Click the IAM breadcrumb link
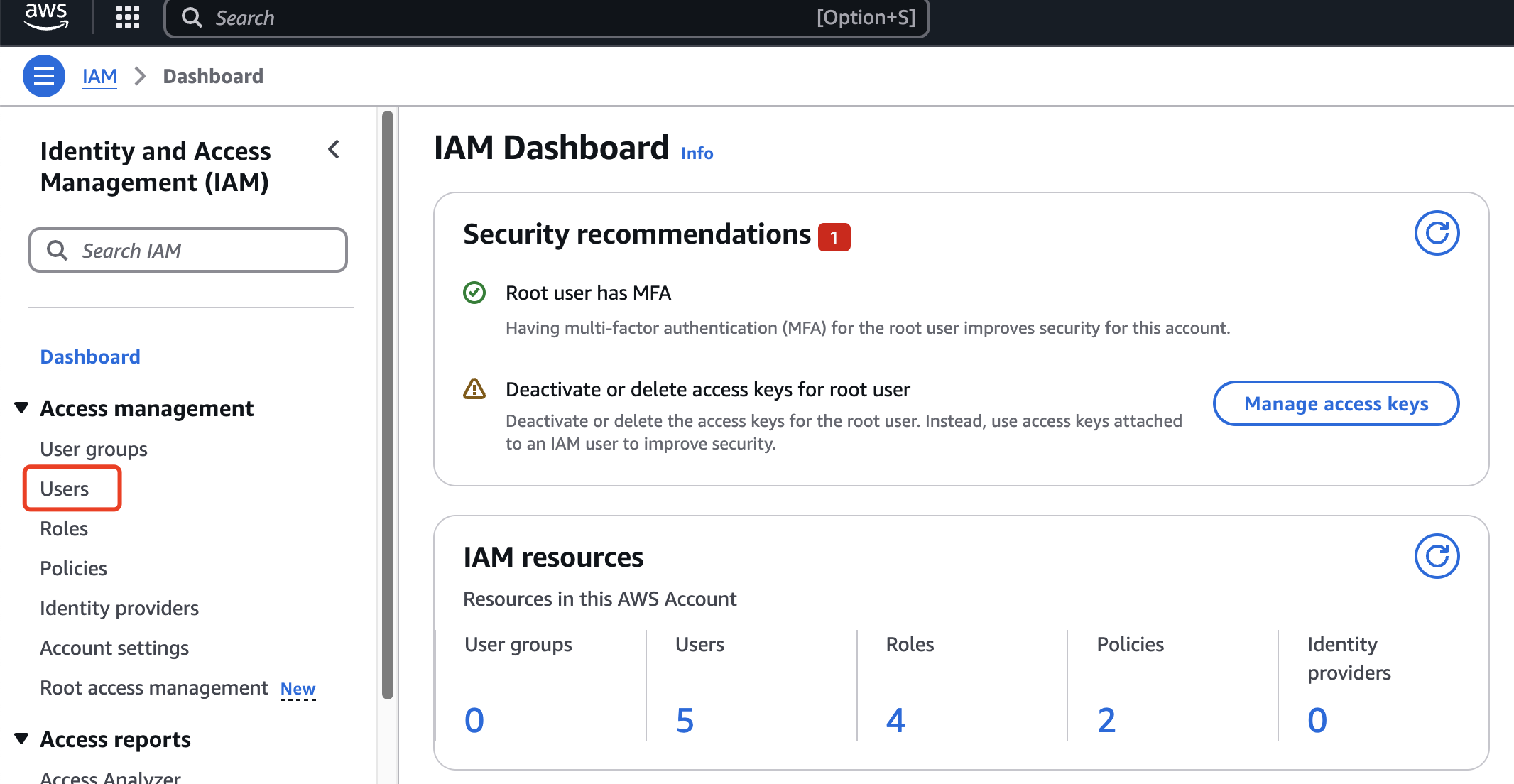The height and width of the screenshot is (784, 1514). tap(99, 76)
